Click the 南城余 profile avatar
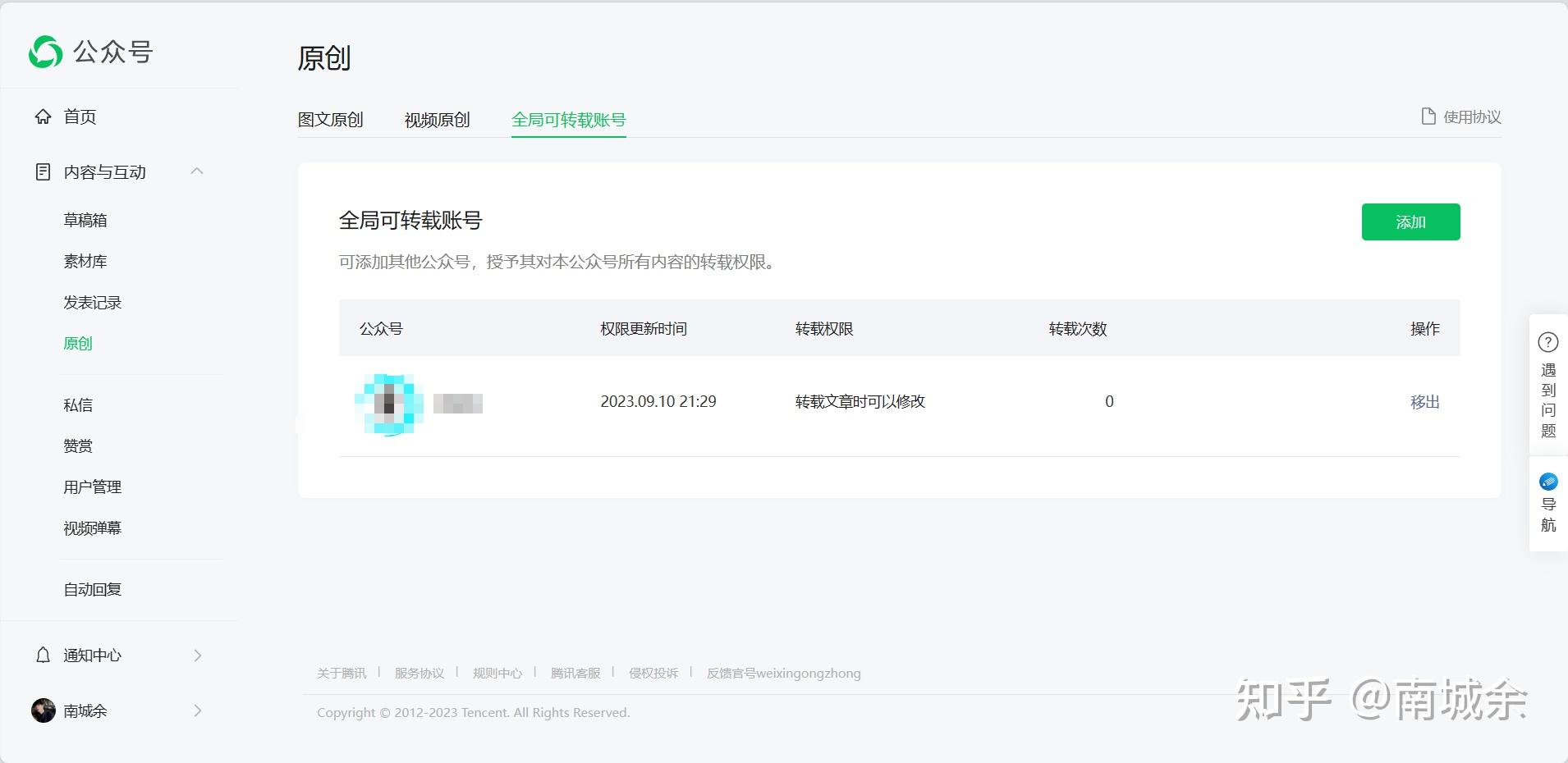This screenshot has width=1568, height=763. point(44,710)
